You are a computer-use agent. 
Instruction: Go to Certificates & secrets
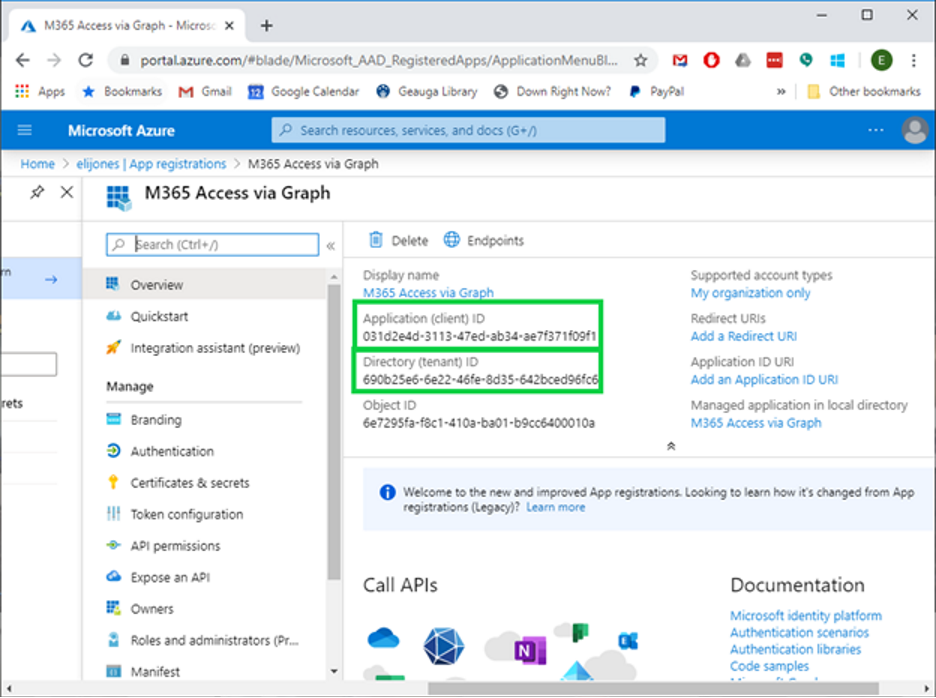pyautogui.click(x=189, y=483)
